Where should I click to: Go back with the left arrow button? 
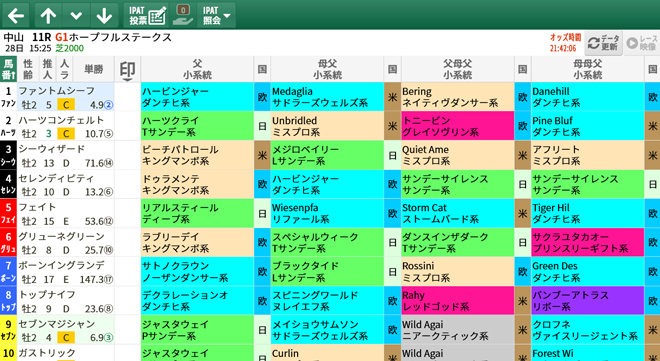pyautogui.click(x=16, y=16)
